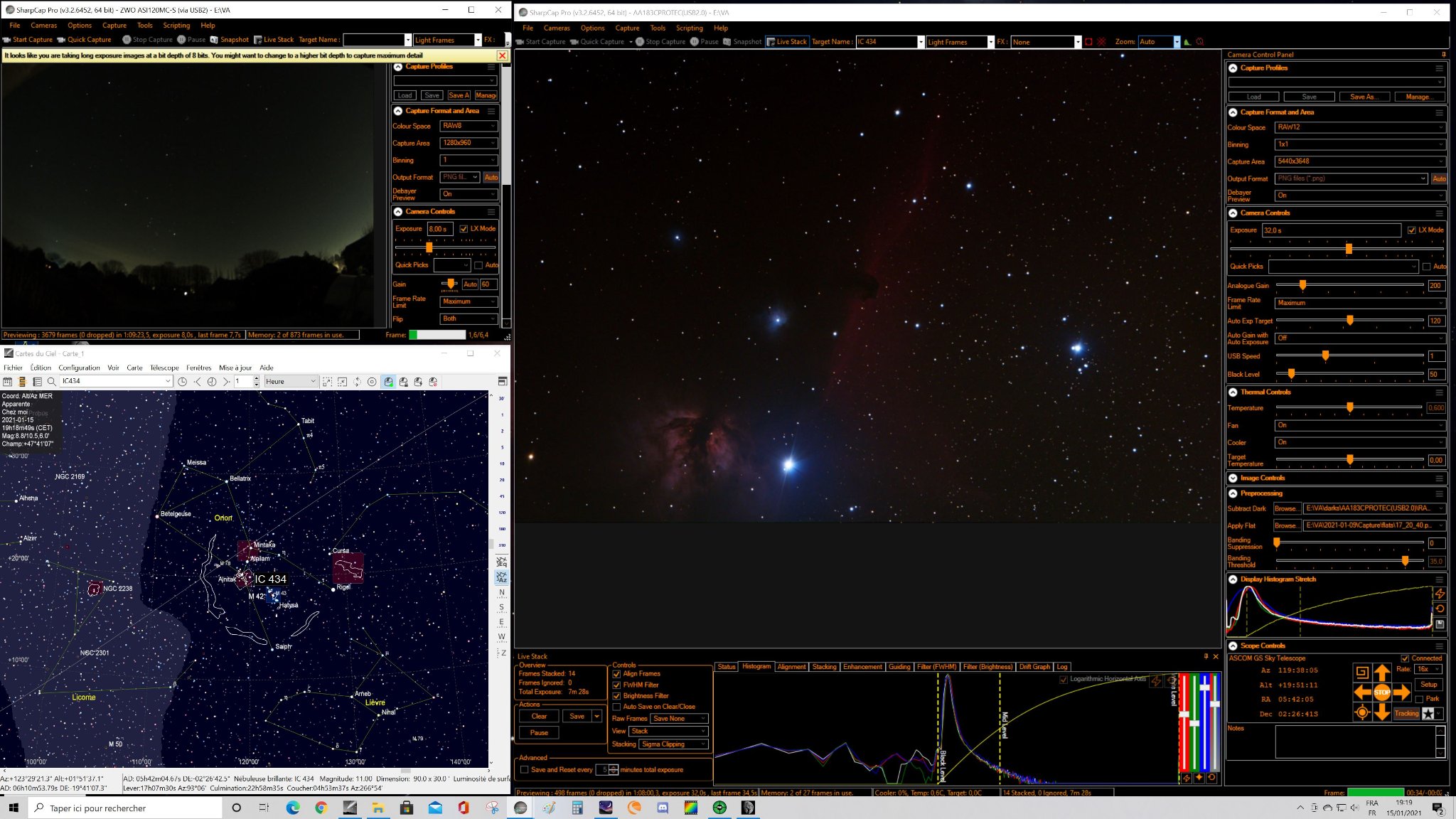Click the Clear button in Live Stack Actions

539,717
